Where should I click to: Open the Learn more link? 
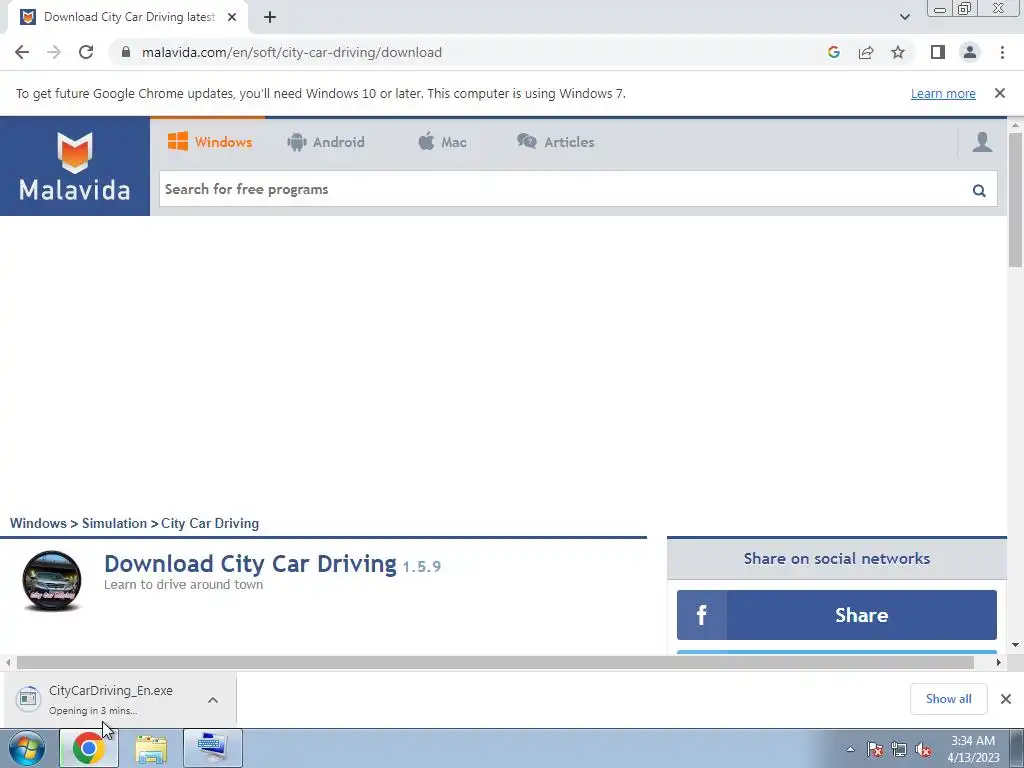pyautogui.click(x=943, y=93)
